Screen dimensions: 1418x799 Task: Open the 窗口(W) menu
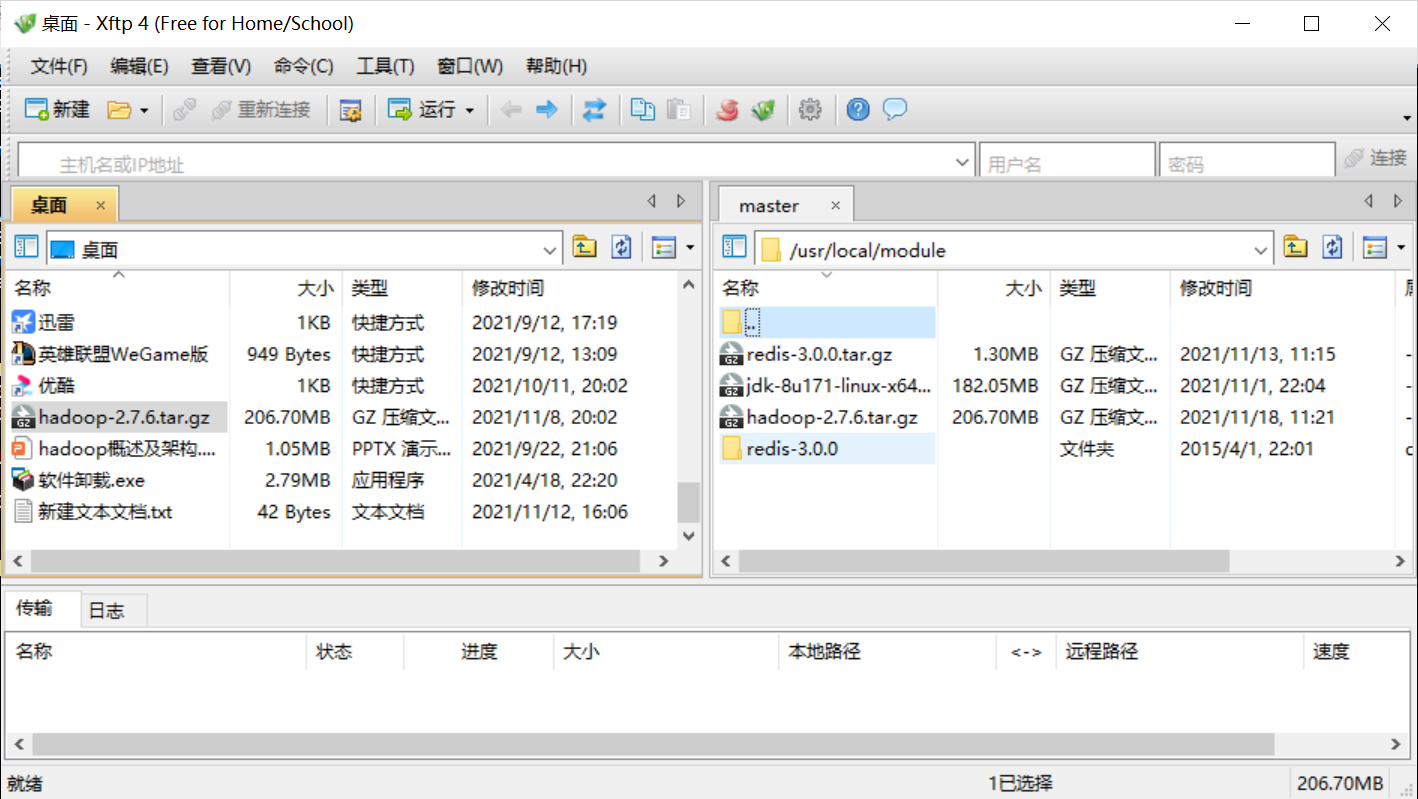(470, 67)
